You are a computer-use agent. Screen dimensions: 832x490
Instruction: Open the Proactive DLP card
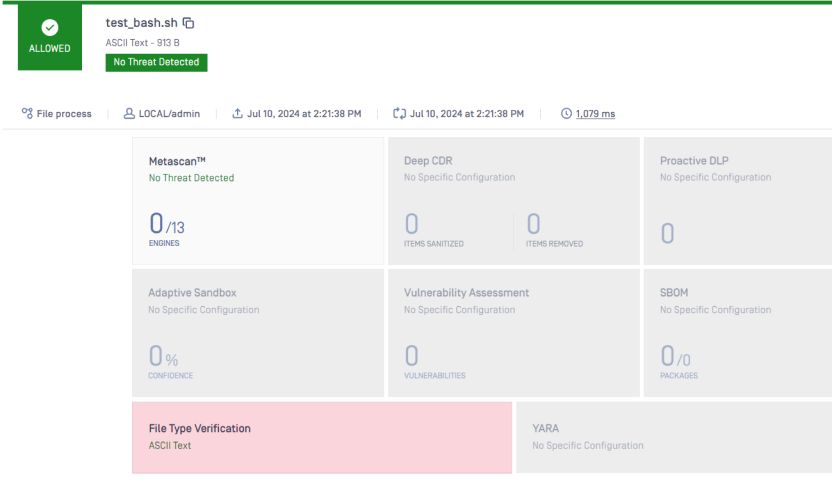click(738, 201)
